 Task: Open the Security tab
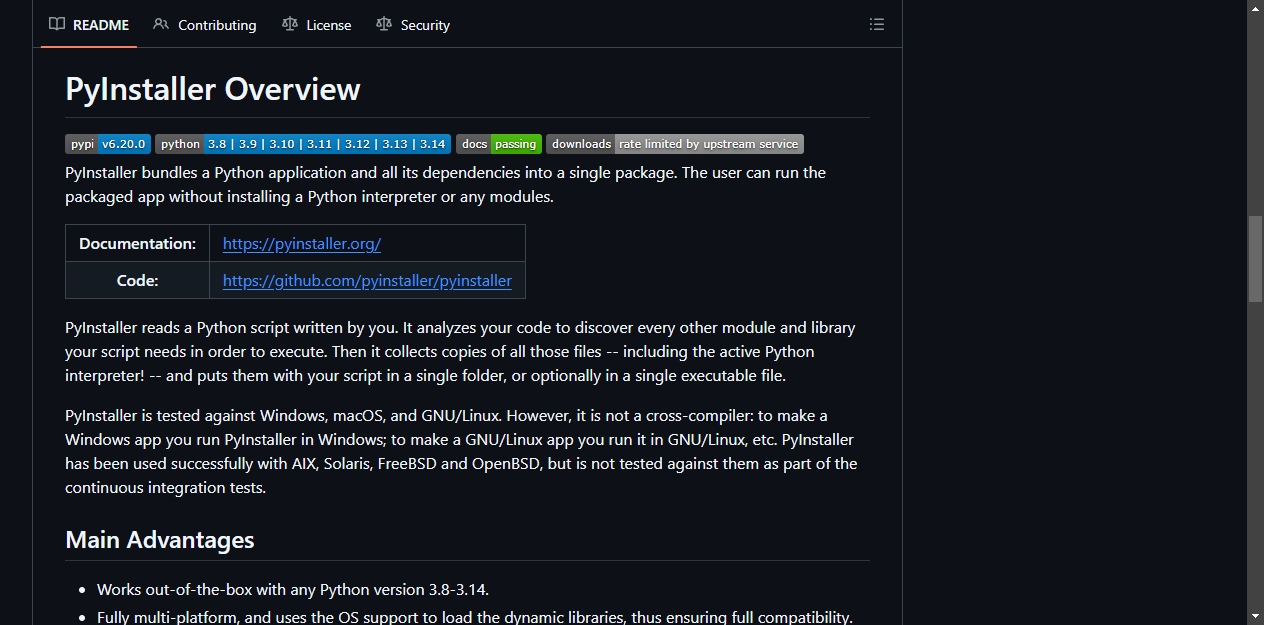tap(413, 25)
